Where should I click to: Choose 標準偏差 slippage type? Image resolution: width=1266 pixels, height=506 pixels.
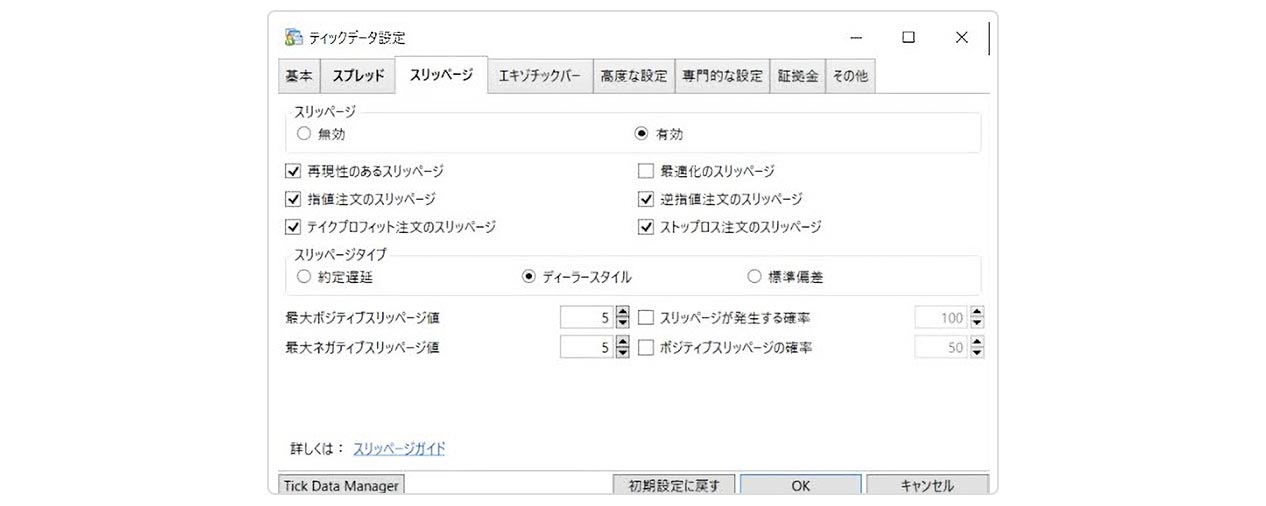(x=755, y=277)
